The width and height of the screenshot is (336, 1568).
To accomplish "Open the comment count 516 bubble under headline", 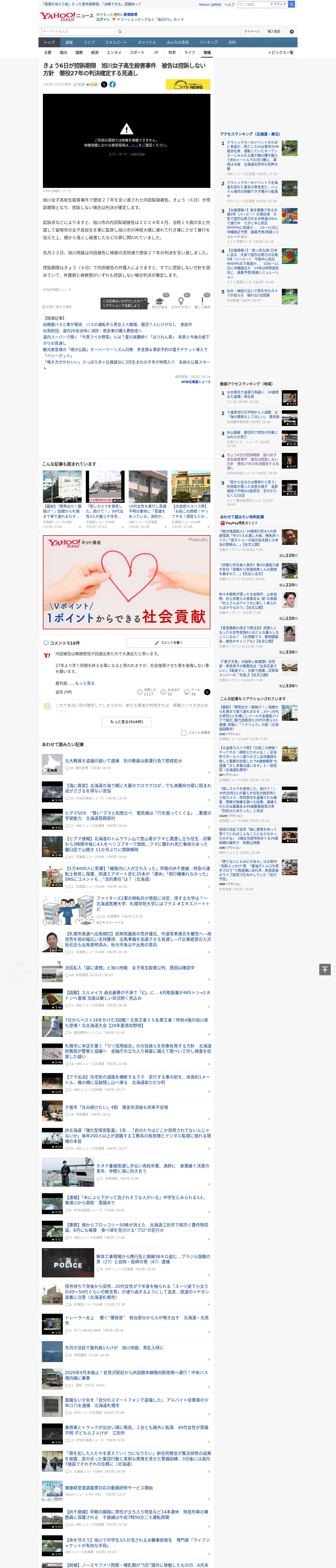I will click(79, 85).
